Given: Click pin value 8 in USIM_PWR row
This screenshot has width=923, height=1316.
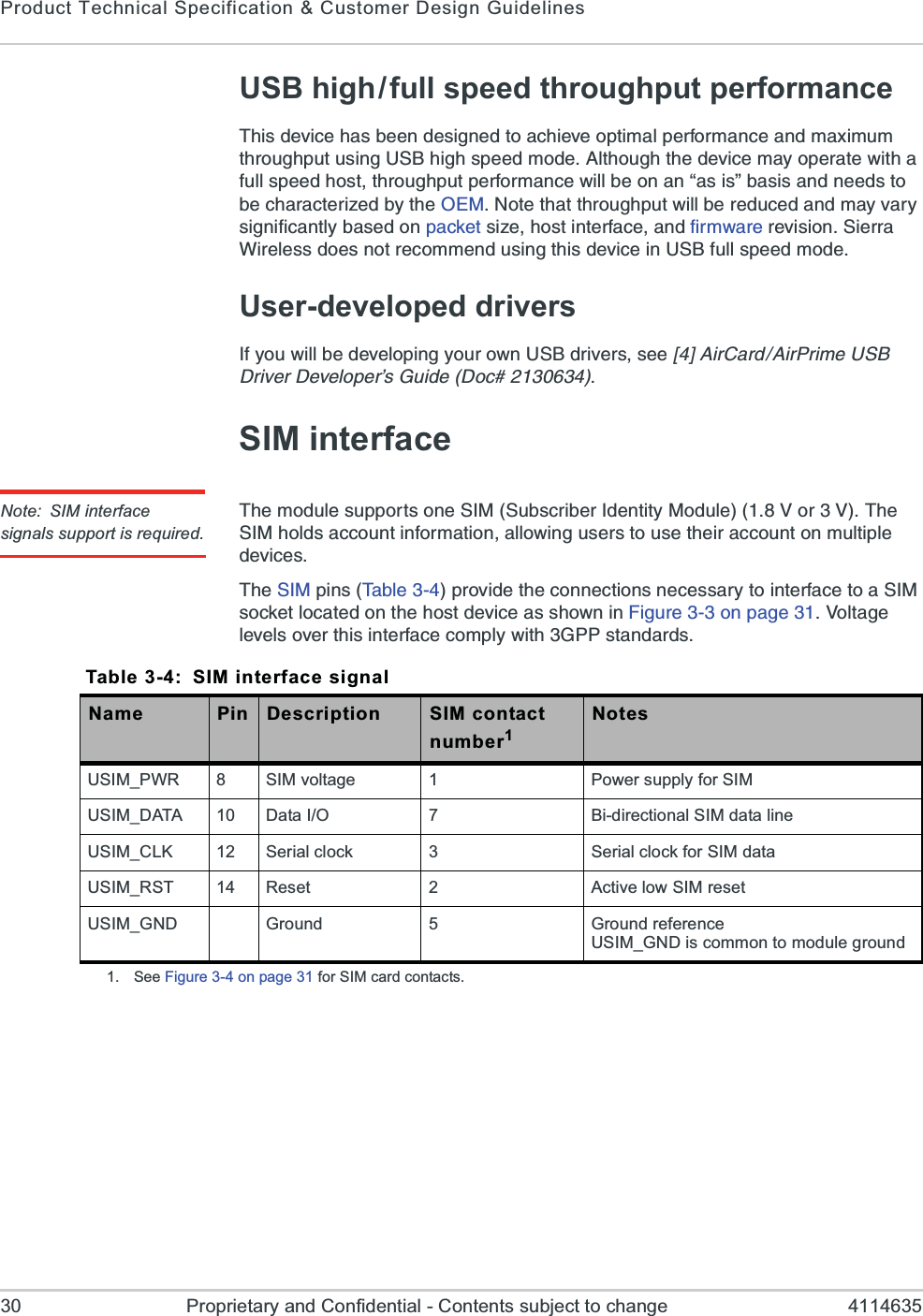Looking at the screenshot, I should [x=221, y=780].
